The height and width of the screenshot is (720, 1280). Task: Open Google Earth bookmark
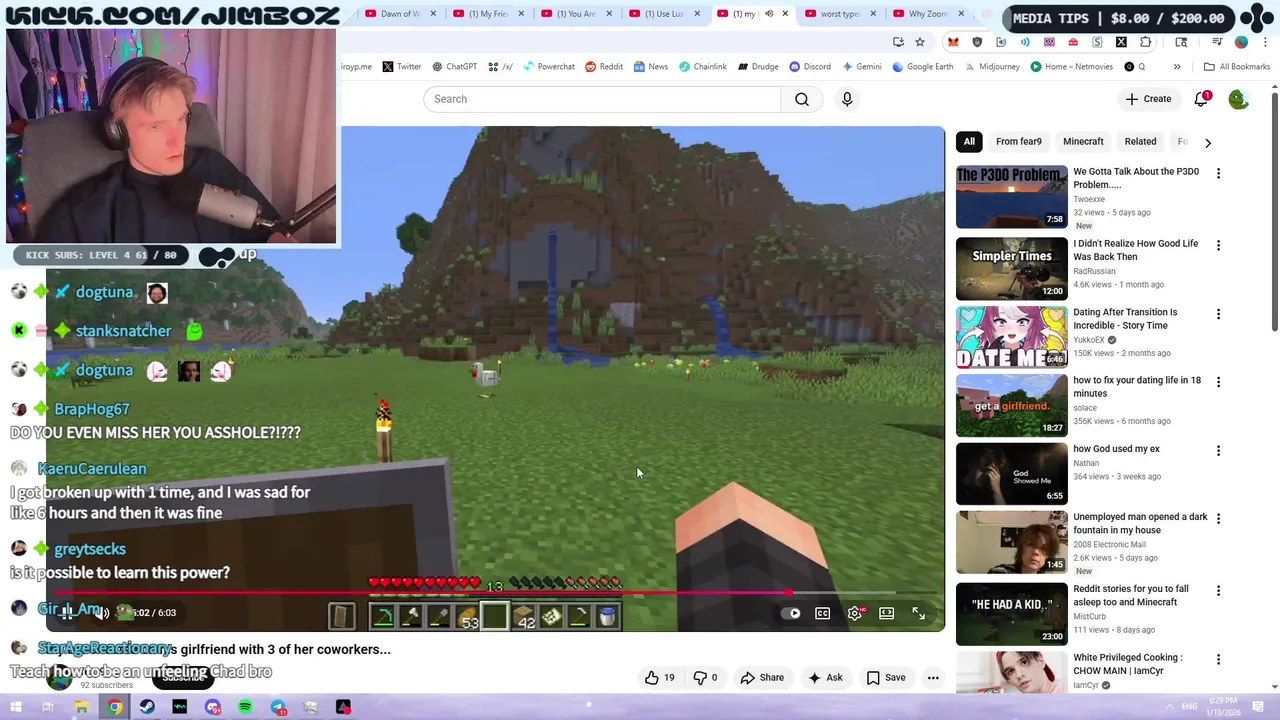coord(922,67)
